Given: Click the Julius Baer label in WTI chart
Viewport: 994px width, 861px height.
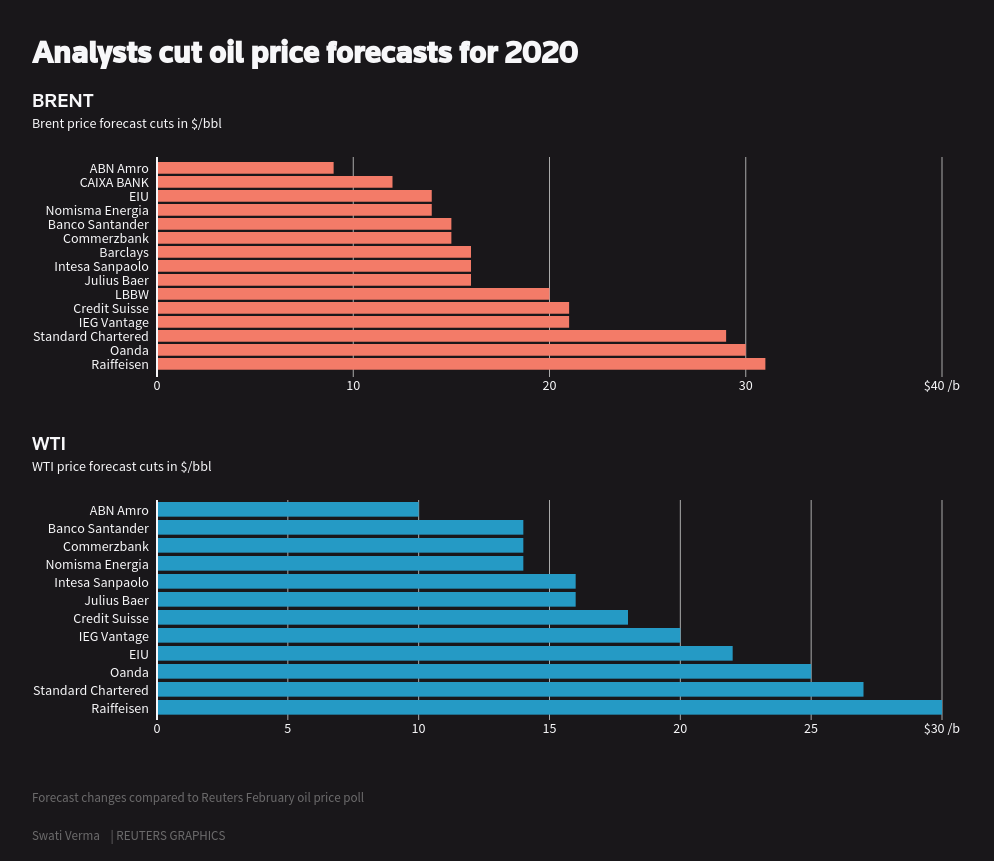Looking at the screenshot, I should pos(116,601).
